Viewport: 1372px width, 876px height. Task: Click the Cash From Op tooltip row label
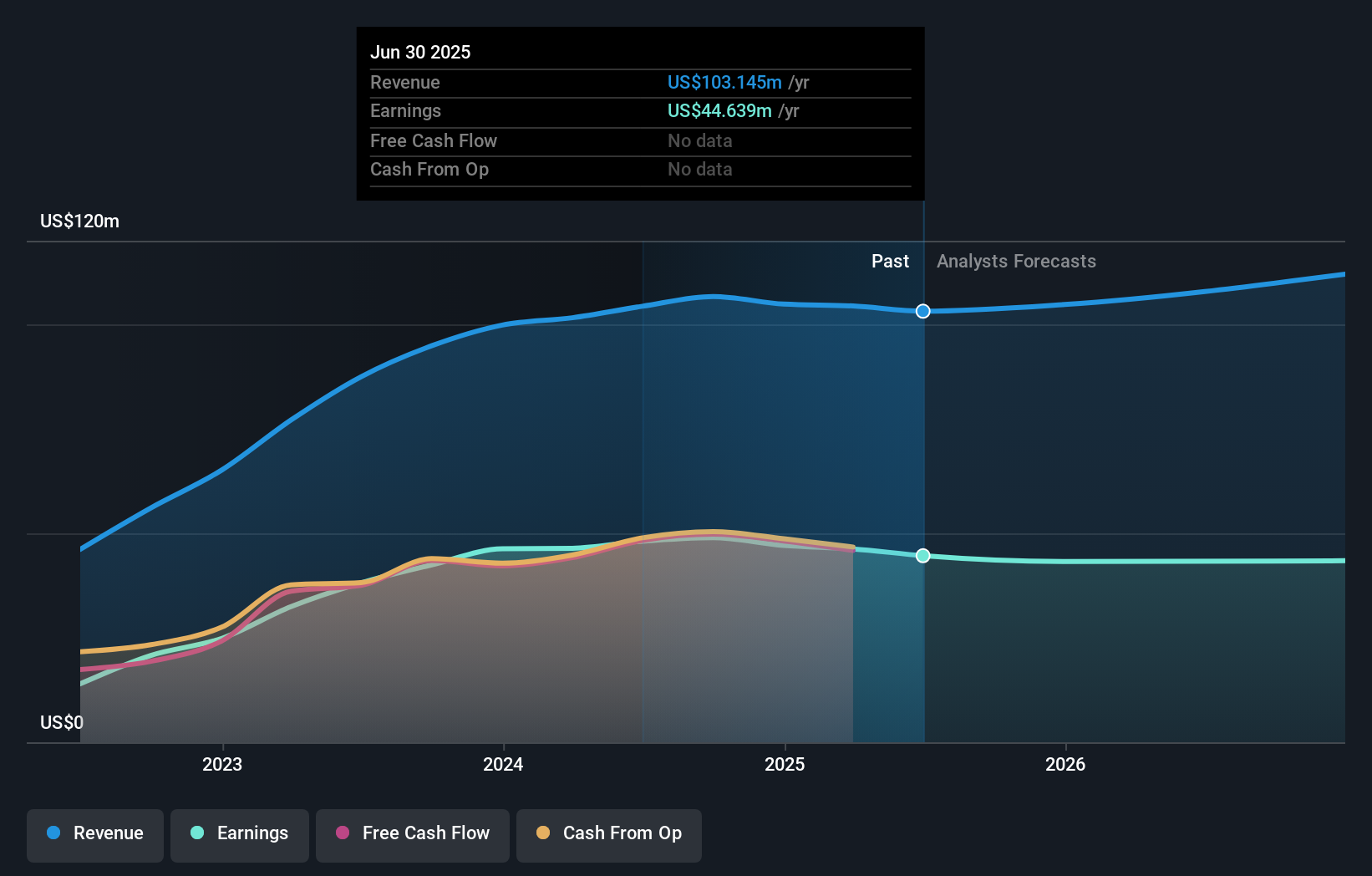click(429, 170)
